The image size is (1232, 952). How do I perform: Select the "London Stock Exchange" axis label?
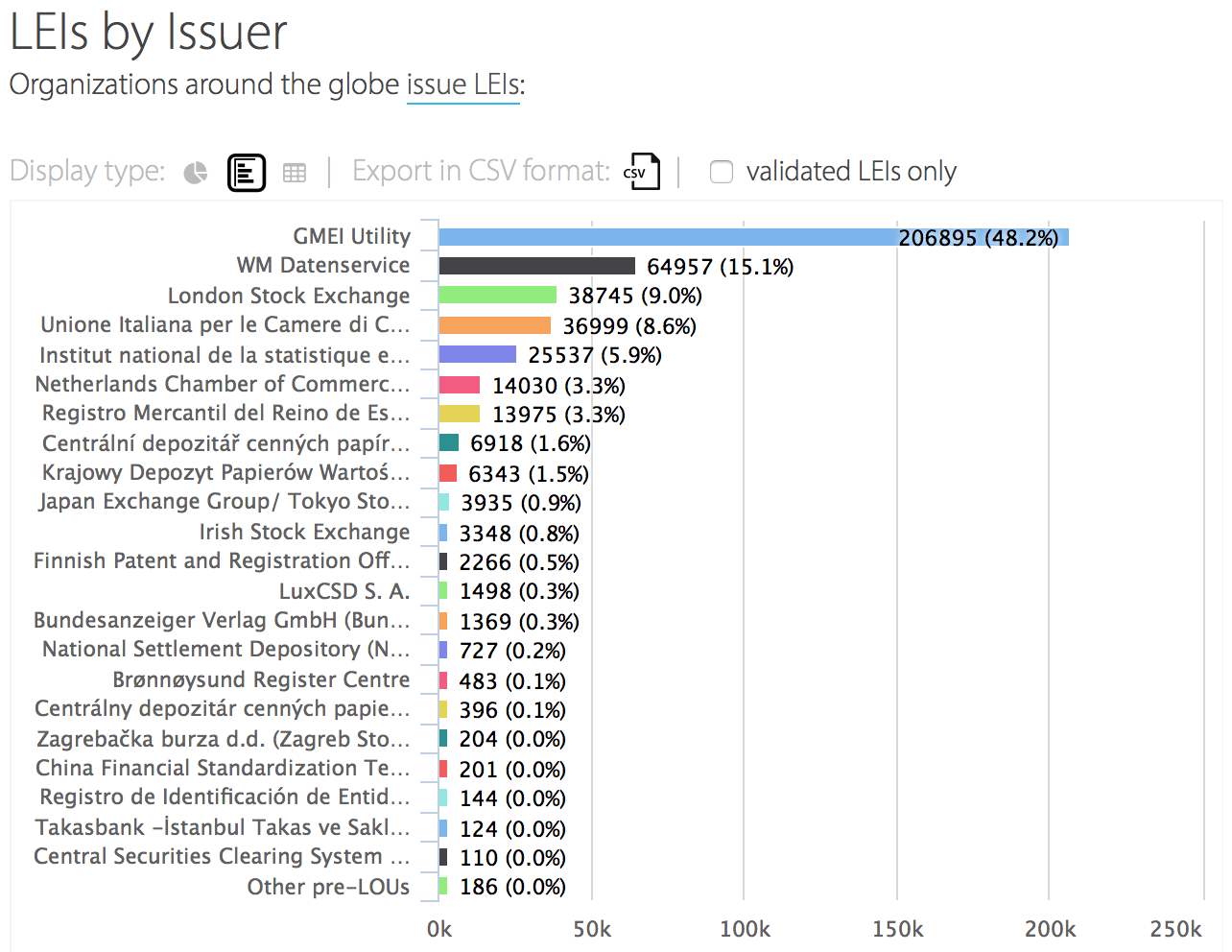[289, 296]
